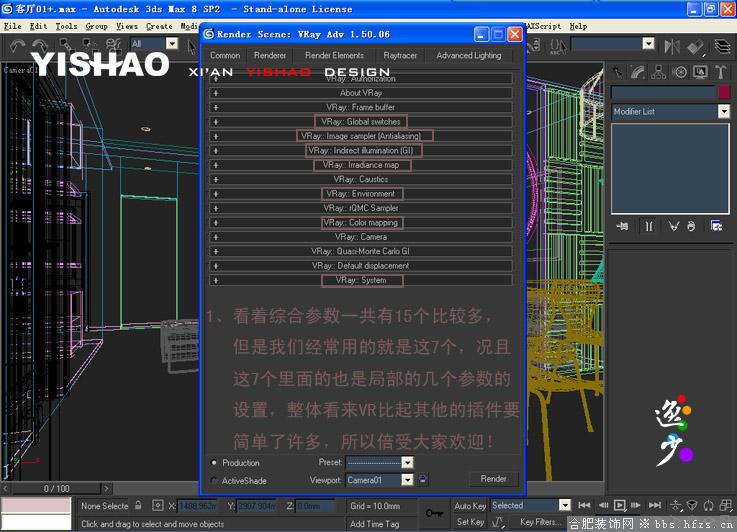Screen dimensions: 737x532
Task: Open the Edit Named Selection Sets icon
Action: (557, 46)
